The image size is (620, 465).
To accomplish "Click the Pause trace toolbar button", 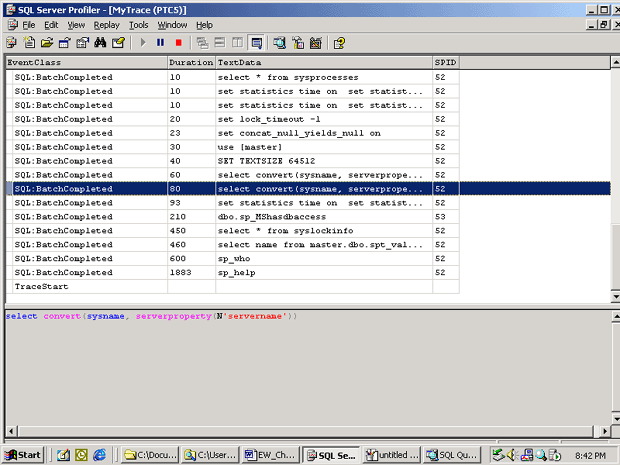I will tap(160, 43).
